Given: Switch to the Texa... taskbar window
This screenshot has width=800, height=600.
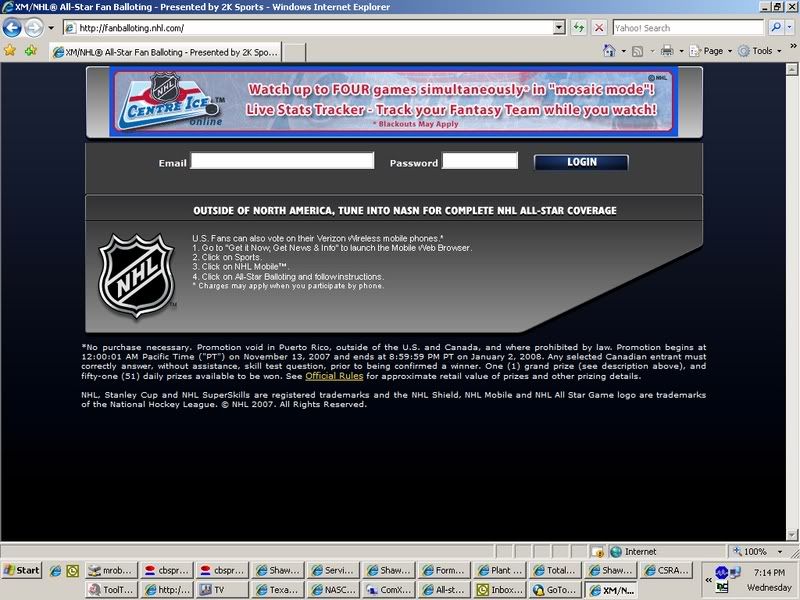Looking at the screenshot, I should pyautogui.click(x=278, y=590).
